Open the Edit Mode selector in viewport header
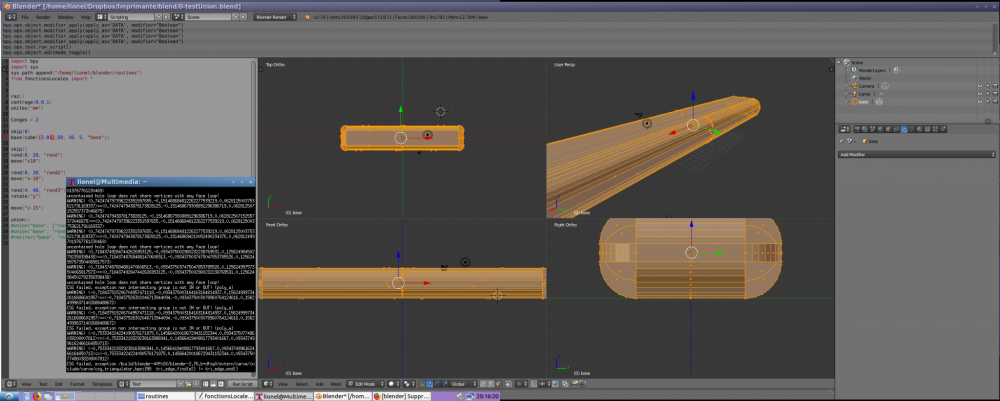 point(363,383)
